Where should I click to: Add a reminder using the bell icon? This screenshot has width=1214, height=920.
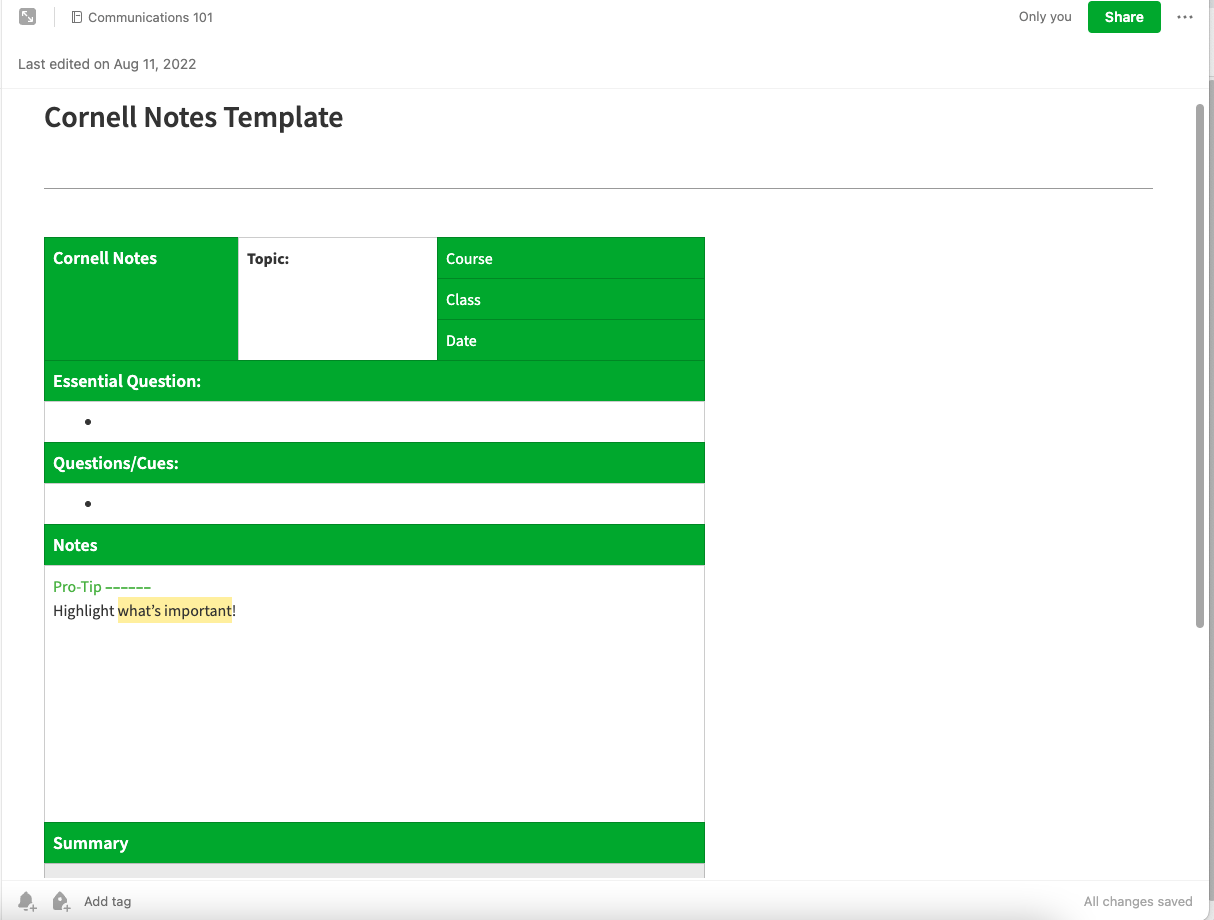click(26, 901)
